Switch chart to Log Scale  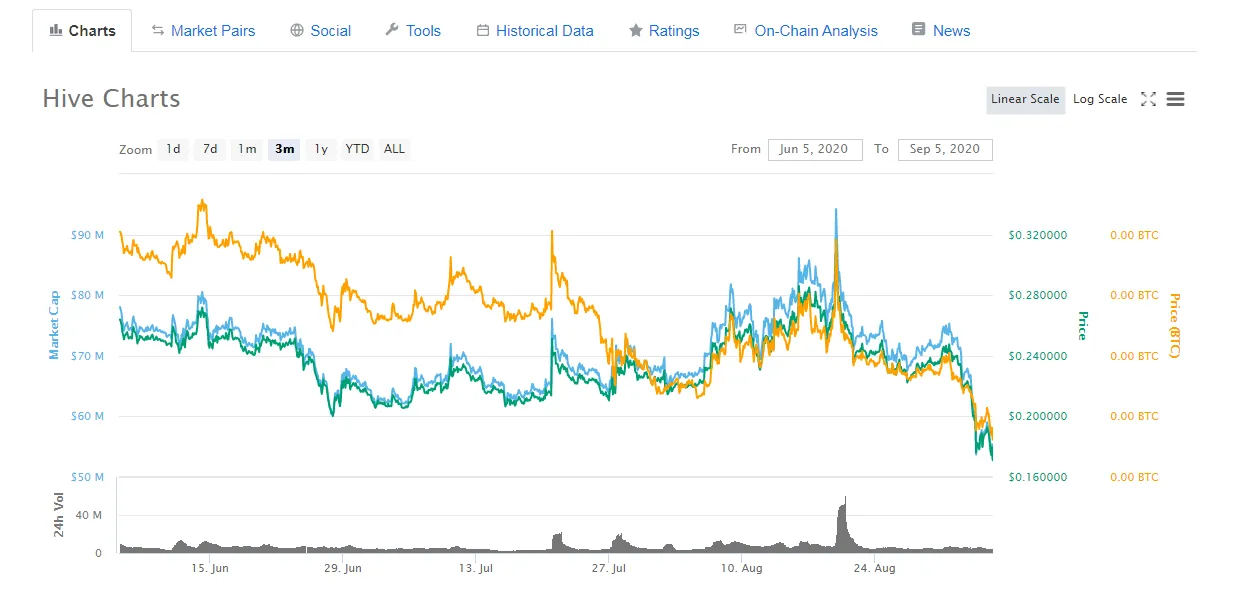coord(1100,99)
